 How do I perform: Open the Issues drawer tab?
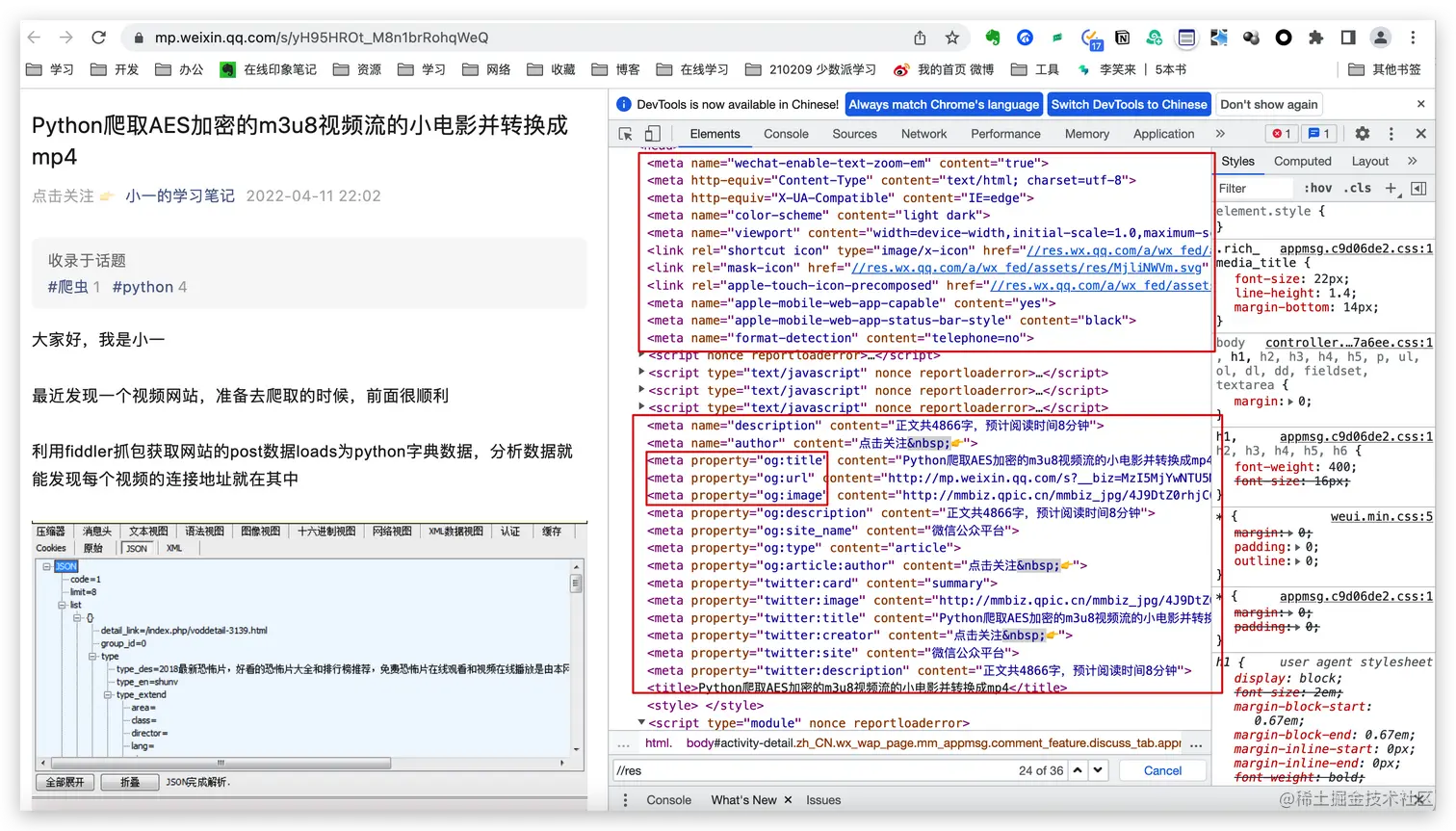(823, 800)
